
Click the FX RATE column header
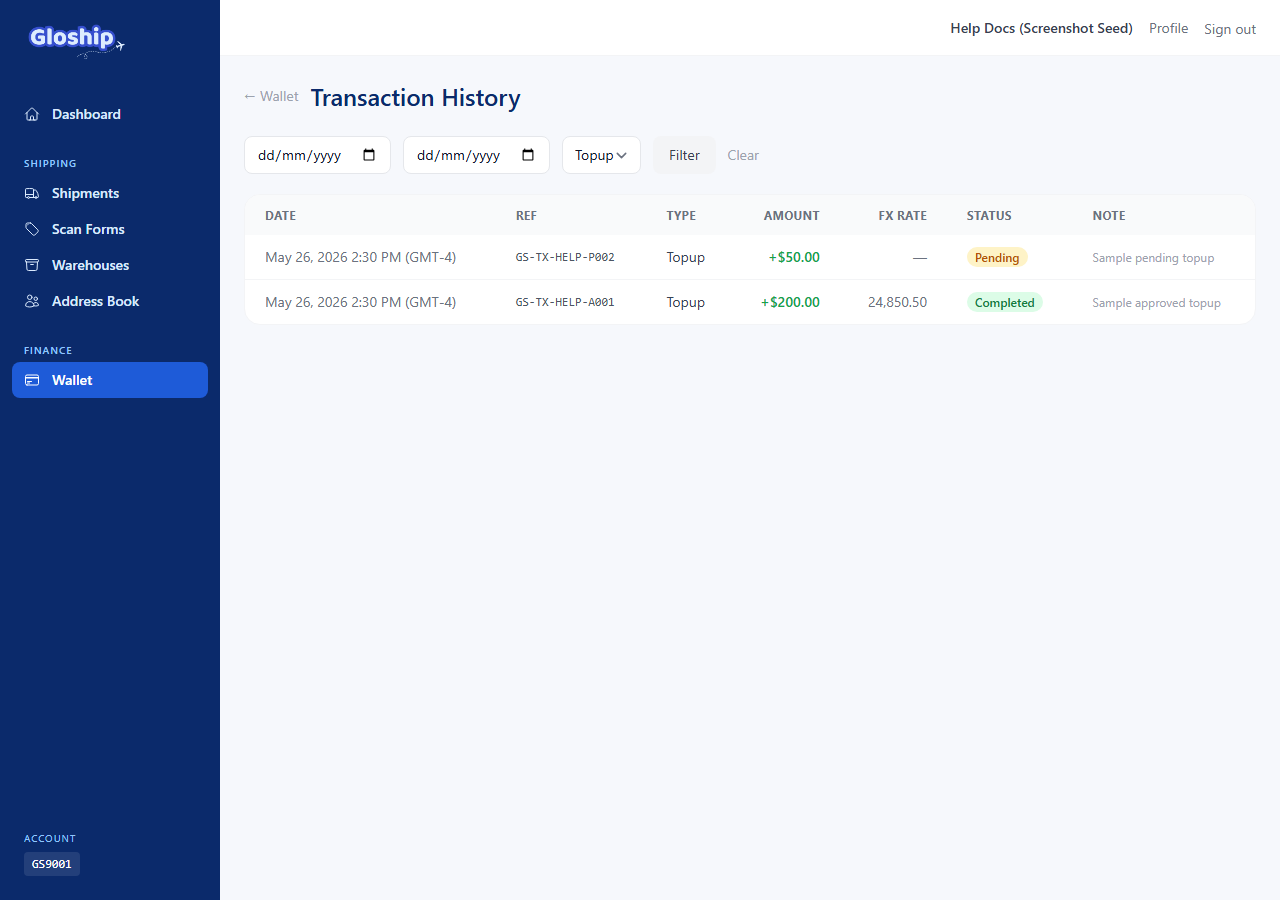903,216
